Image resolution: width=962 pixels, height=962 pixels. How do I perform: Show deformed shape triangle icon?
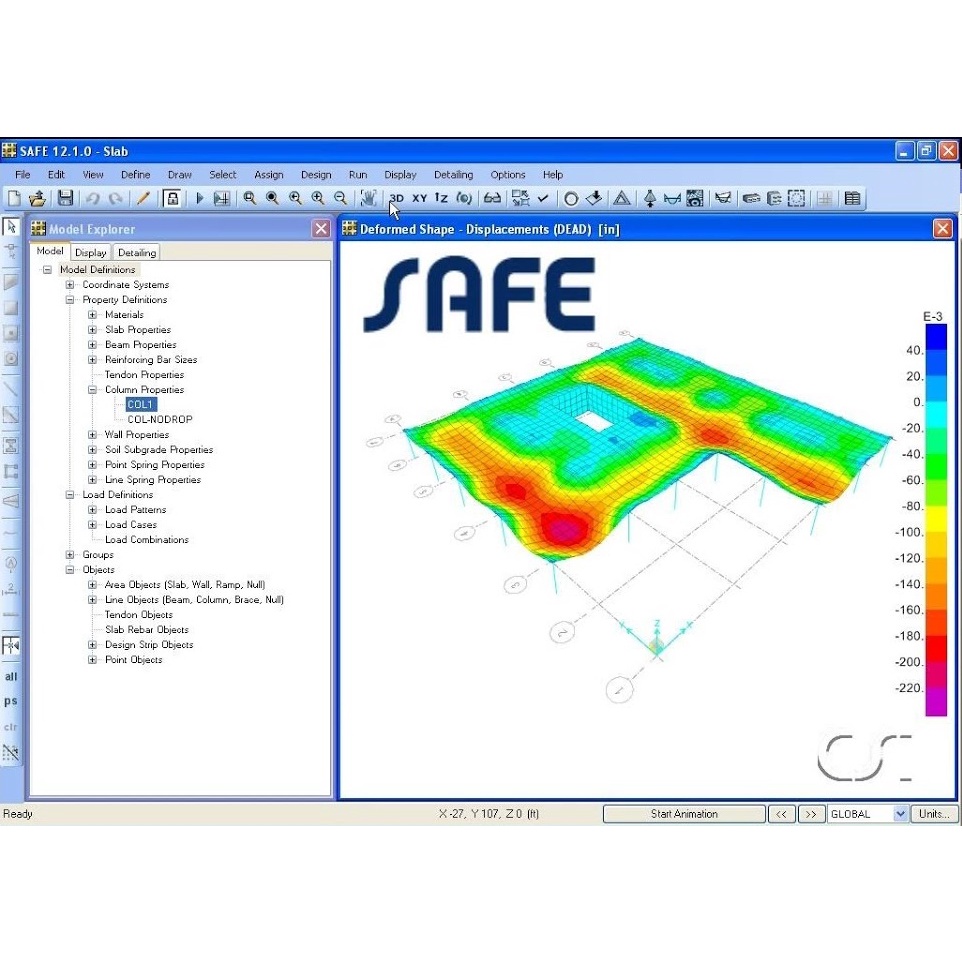pos(621,198)
